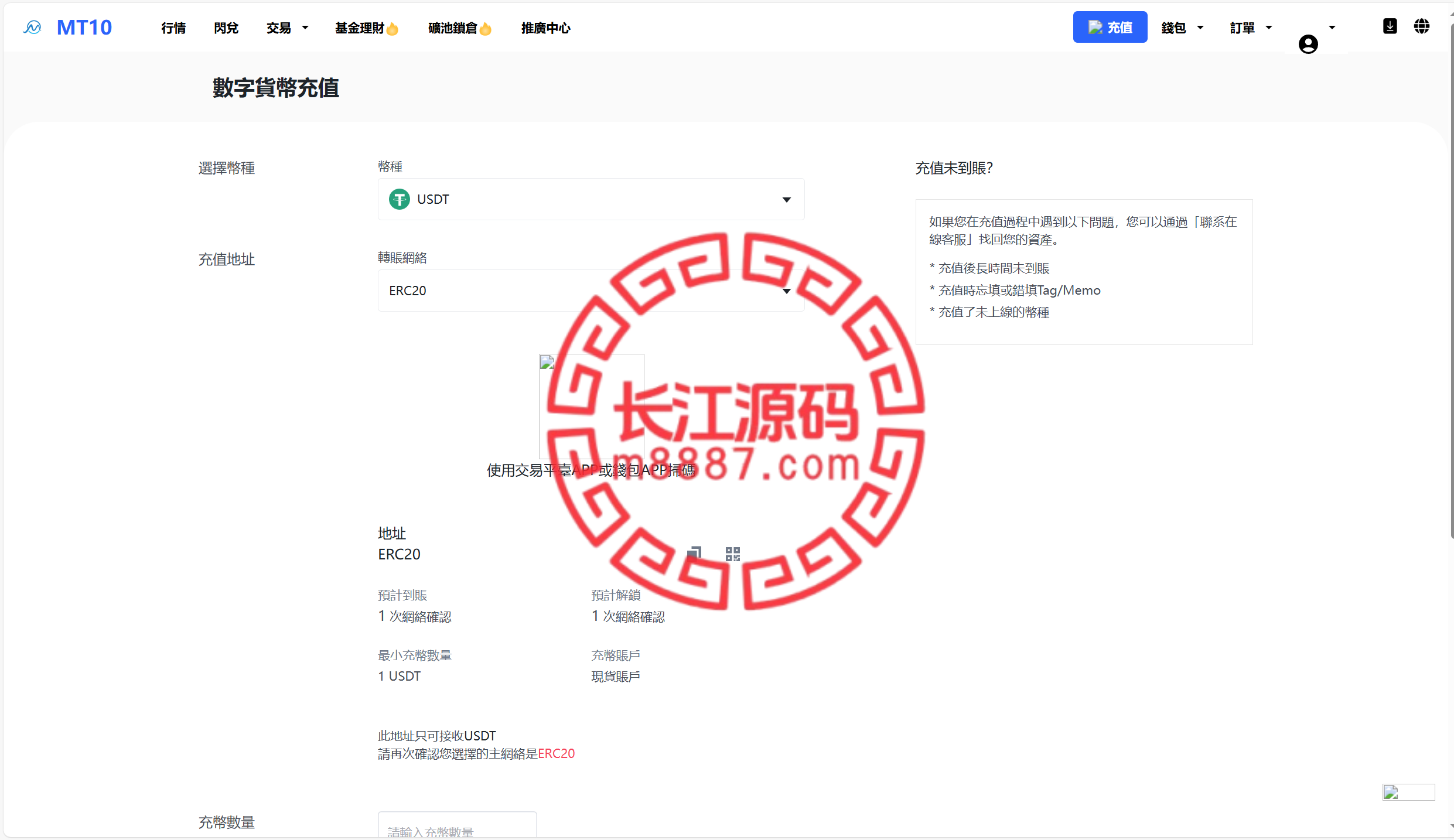This screenshot has height=840, width=1454.
Task: Open the 行情 market menu item
Action: (173, 28)
